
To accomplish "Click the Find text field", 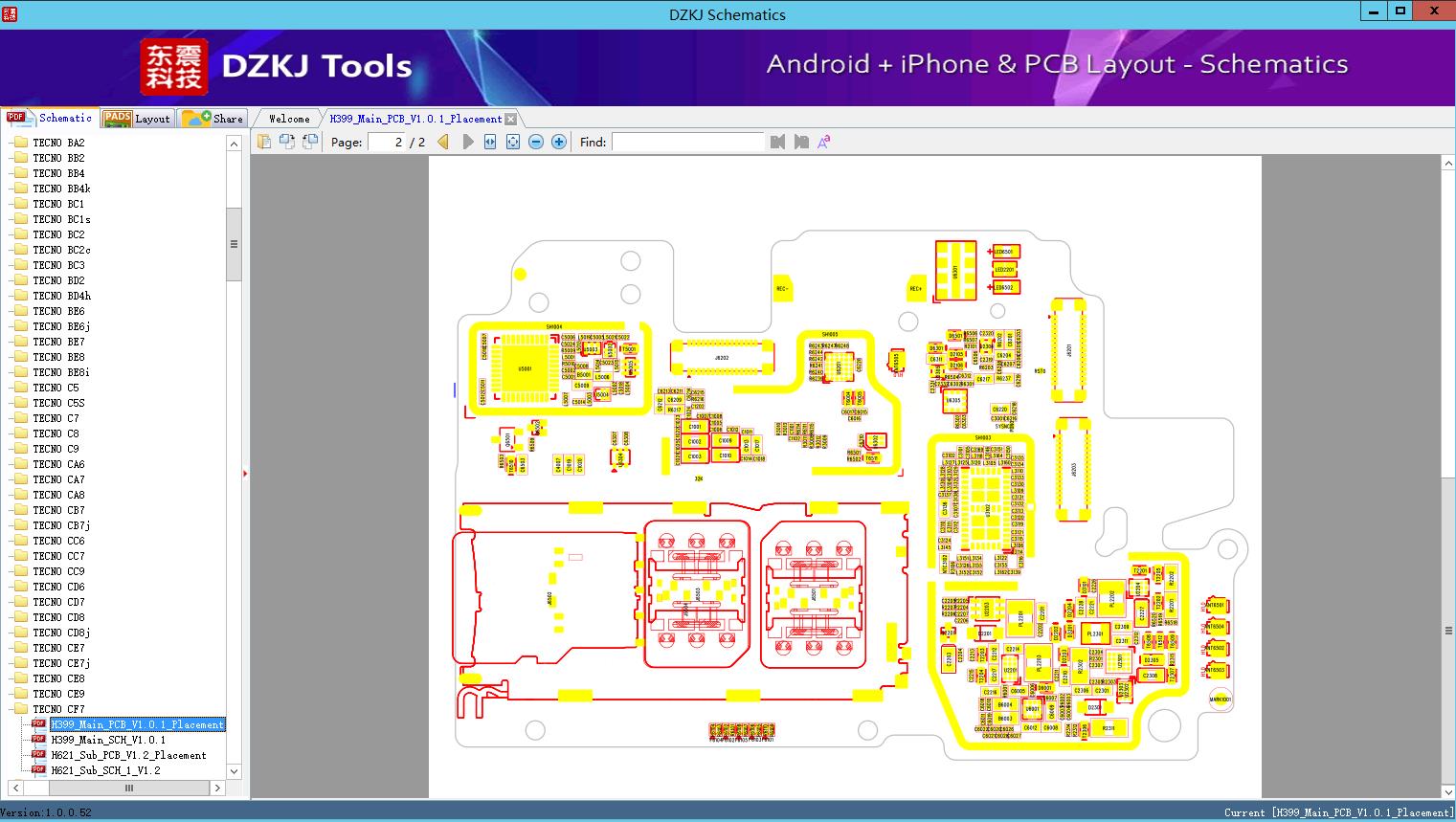I will (687, 142).
